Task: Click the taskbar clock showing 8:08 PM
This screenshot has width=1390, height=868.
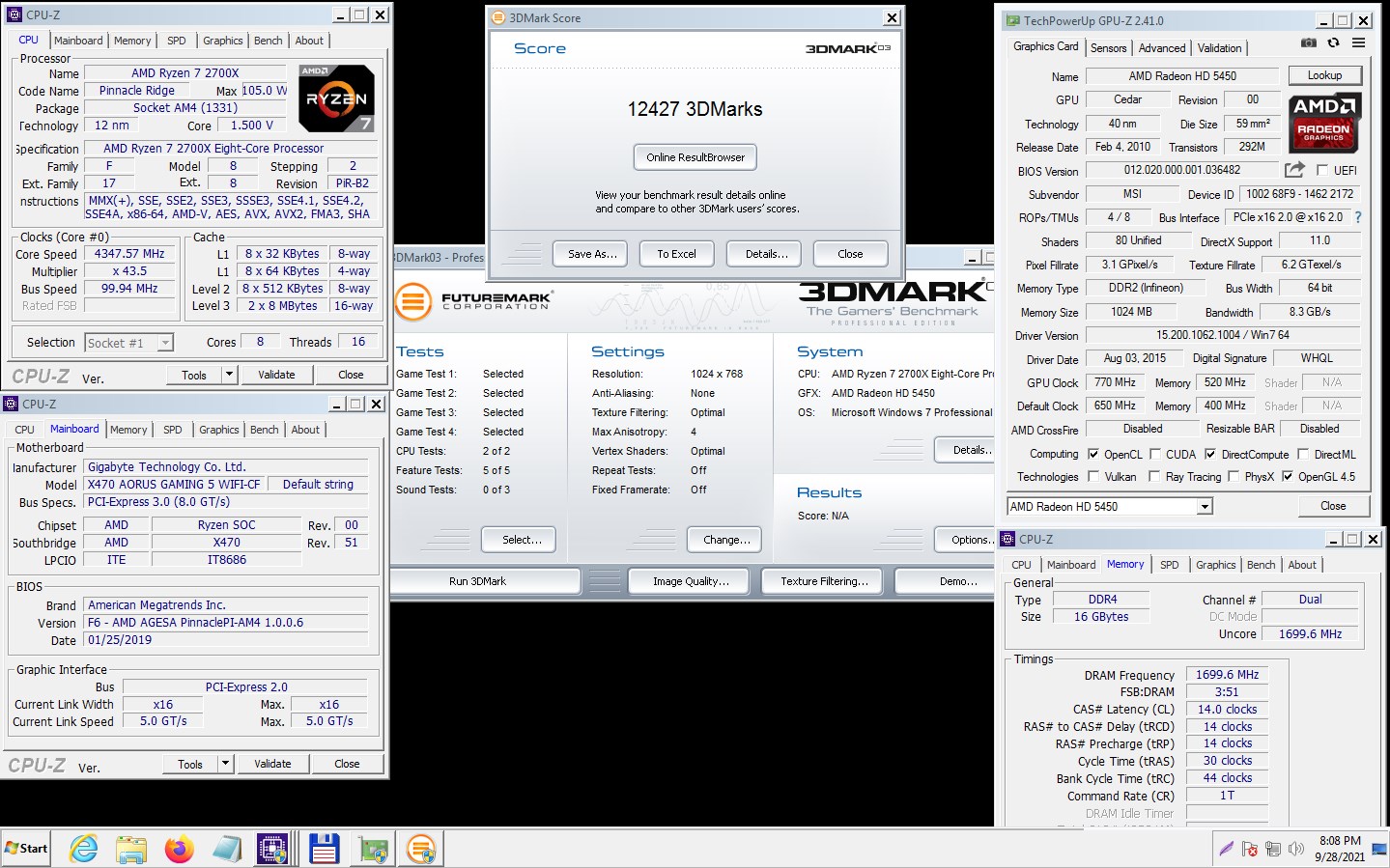Action: (x=1340, y=849)
